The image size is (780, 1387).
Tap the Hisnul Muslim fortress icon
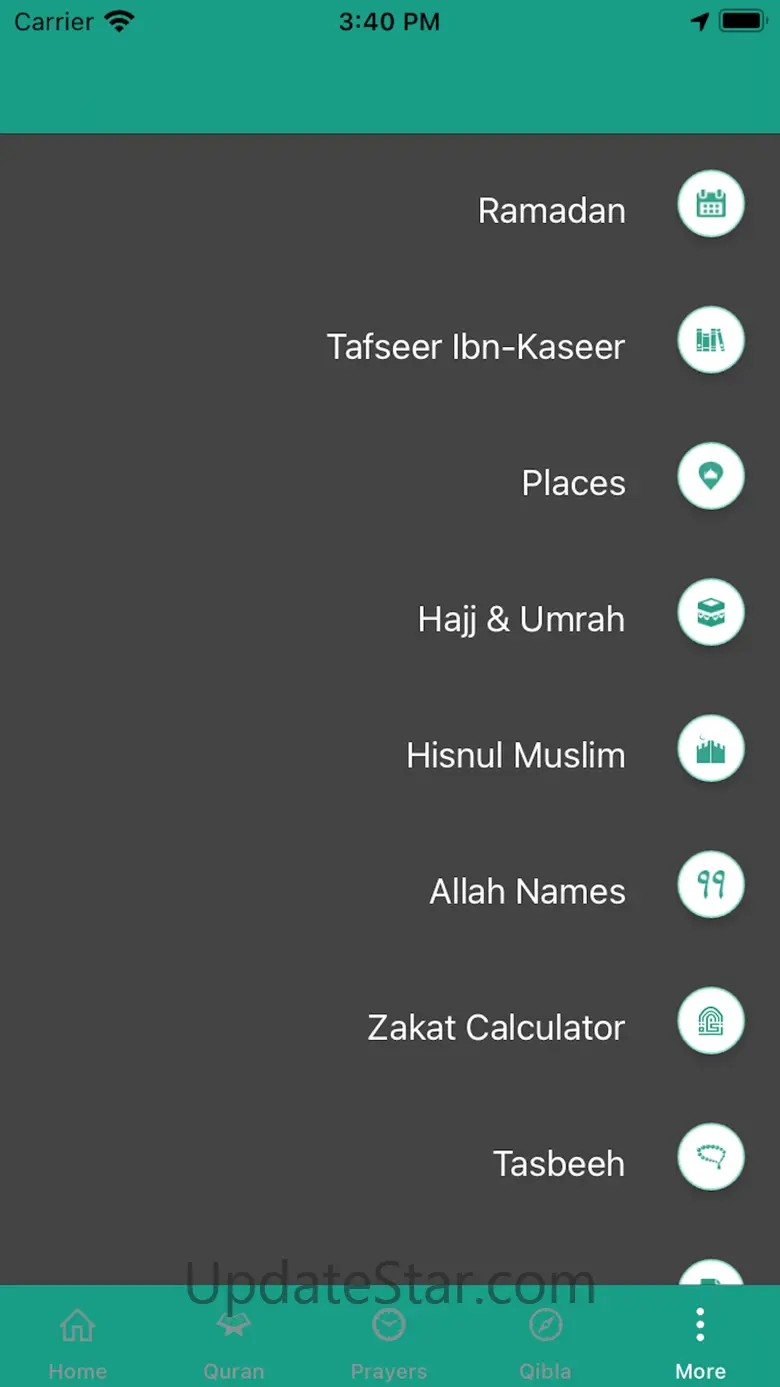[x=711, y=748]
